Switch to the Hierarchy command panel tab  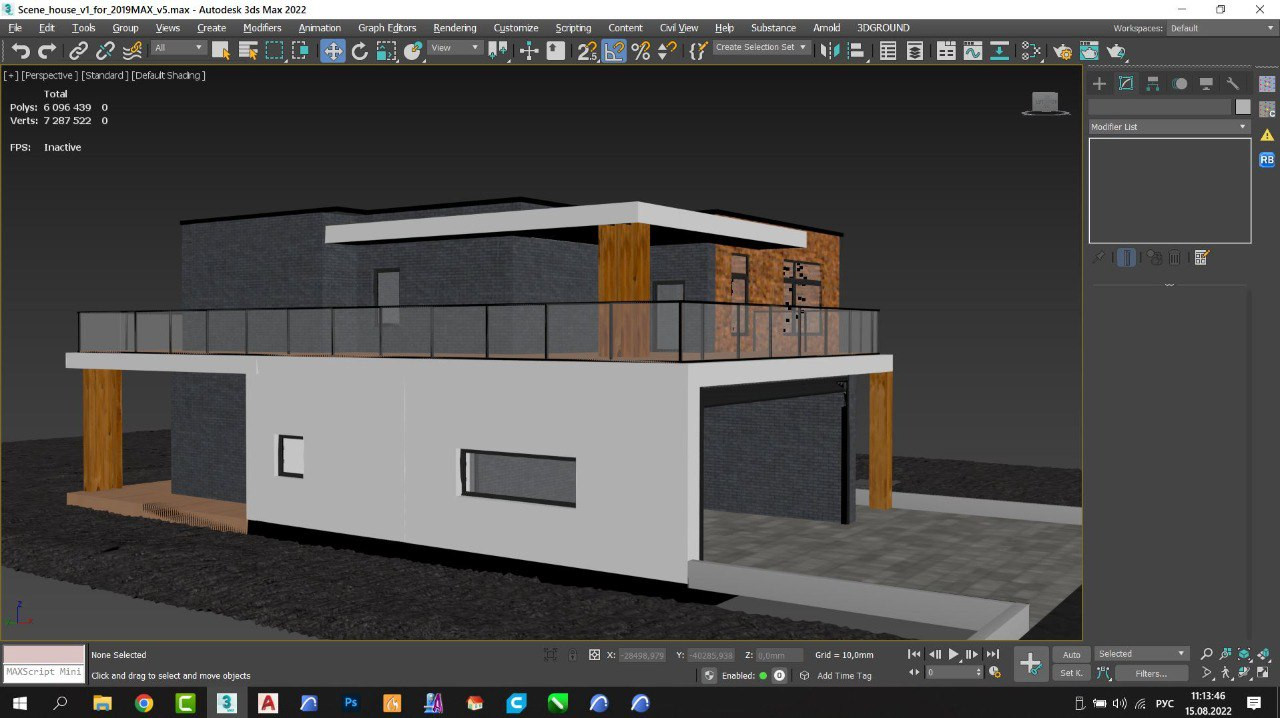(x=1153, y=84)
